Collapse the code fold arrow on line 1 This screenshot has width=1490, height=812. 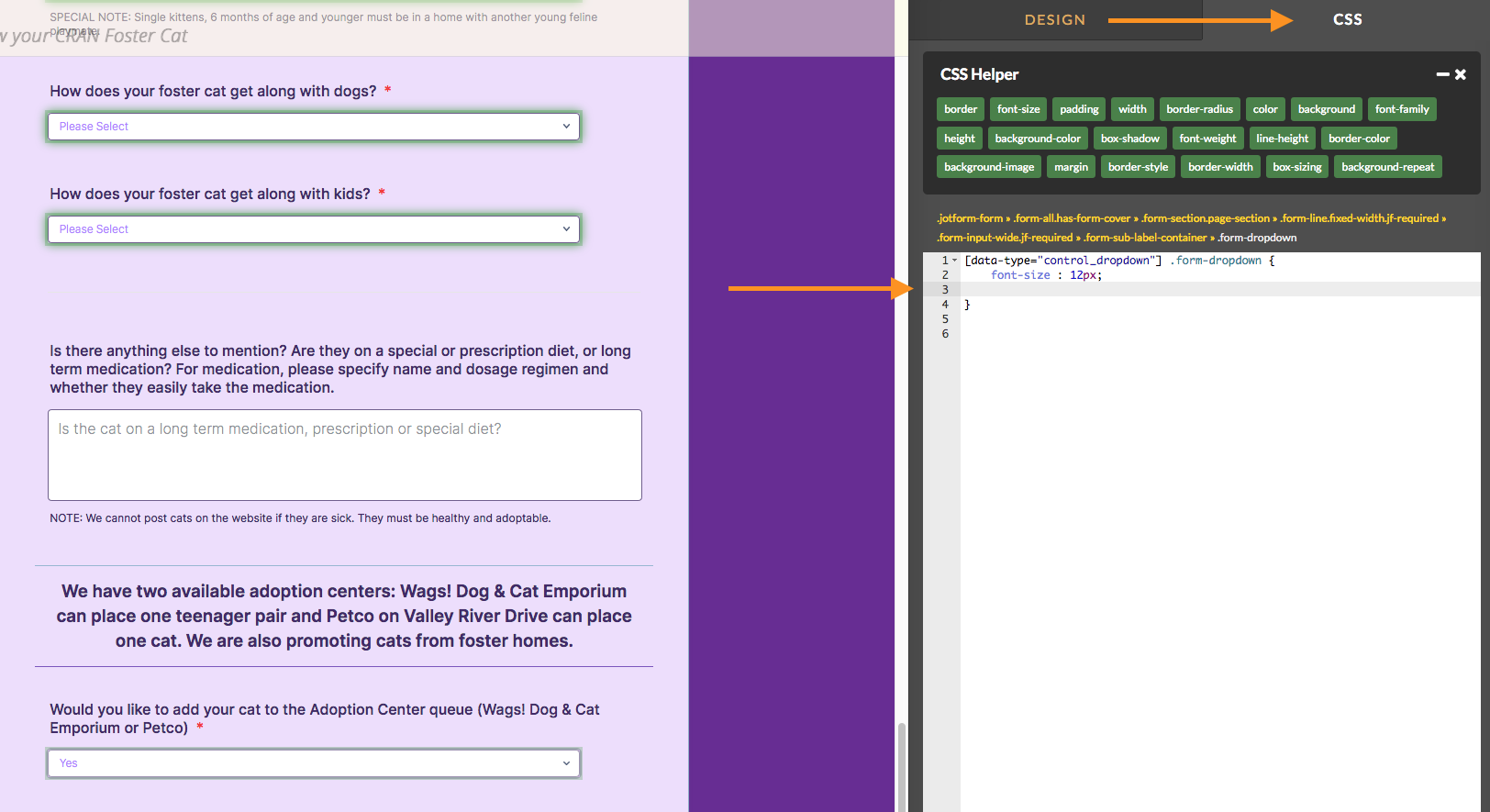[x=954, y=261]
